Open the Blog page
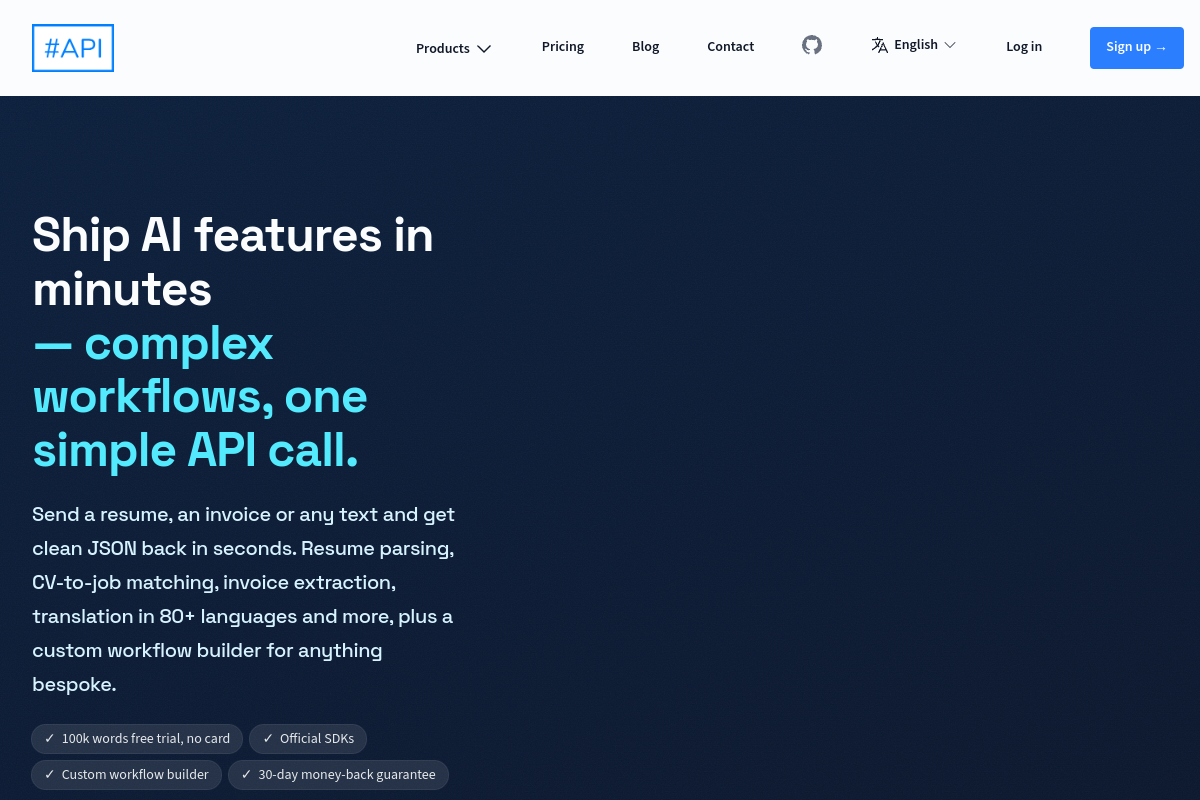 [x=646, y=46]
